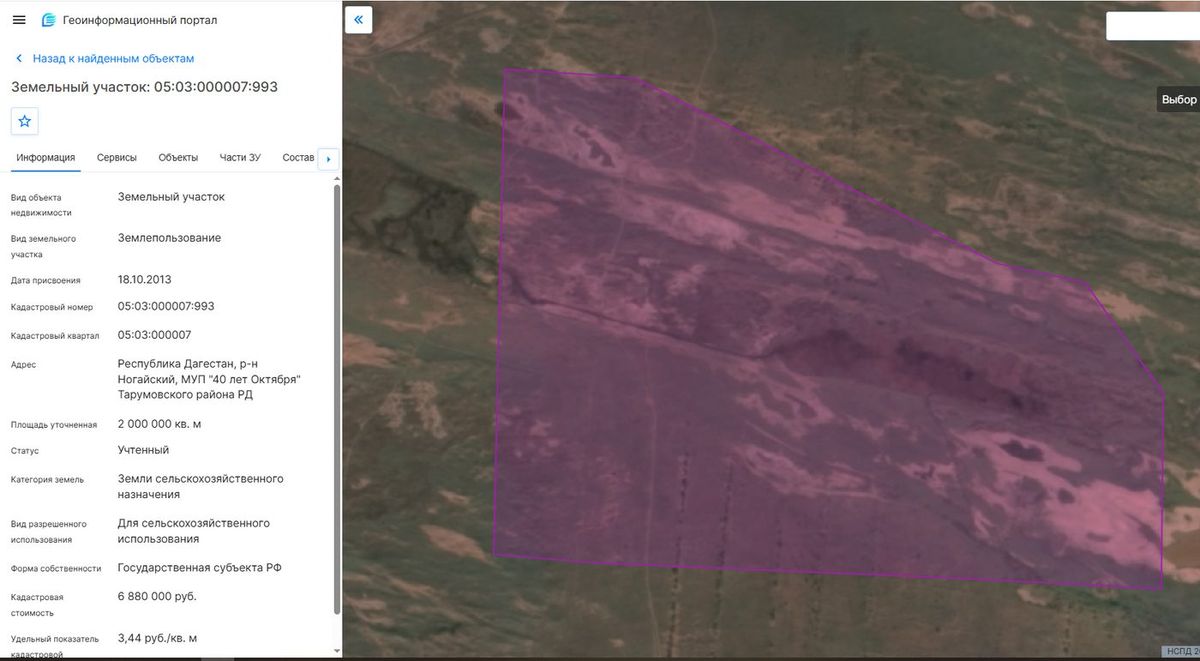Go back via Назад к найденным объектам
This screenshot has width=1200, height=661.
pyautogui.click(x=104, y=59)
